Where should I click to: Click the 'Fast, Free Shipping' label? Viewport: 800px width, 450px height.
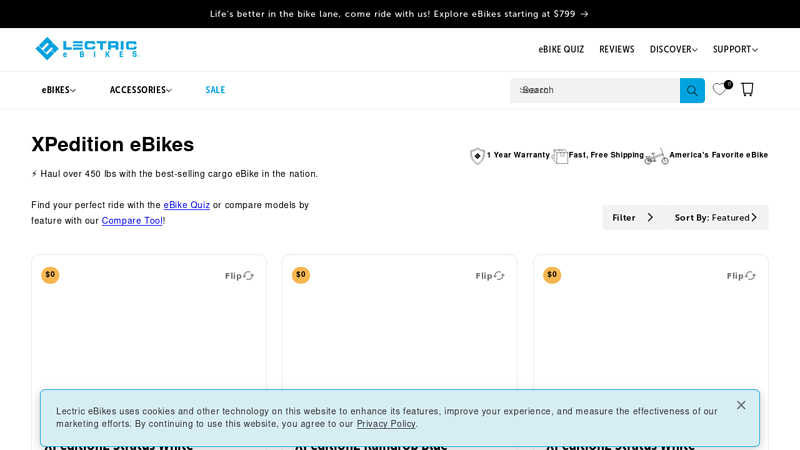(606, 155)
